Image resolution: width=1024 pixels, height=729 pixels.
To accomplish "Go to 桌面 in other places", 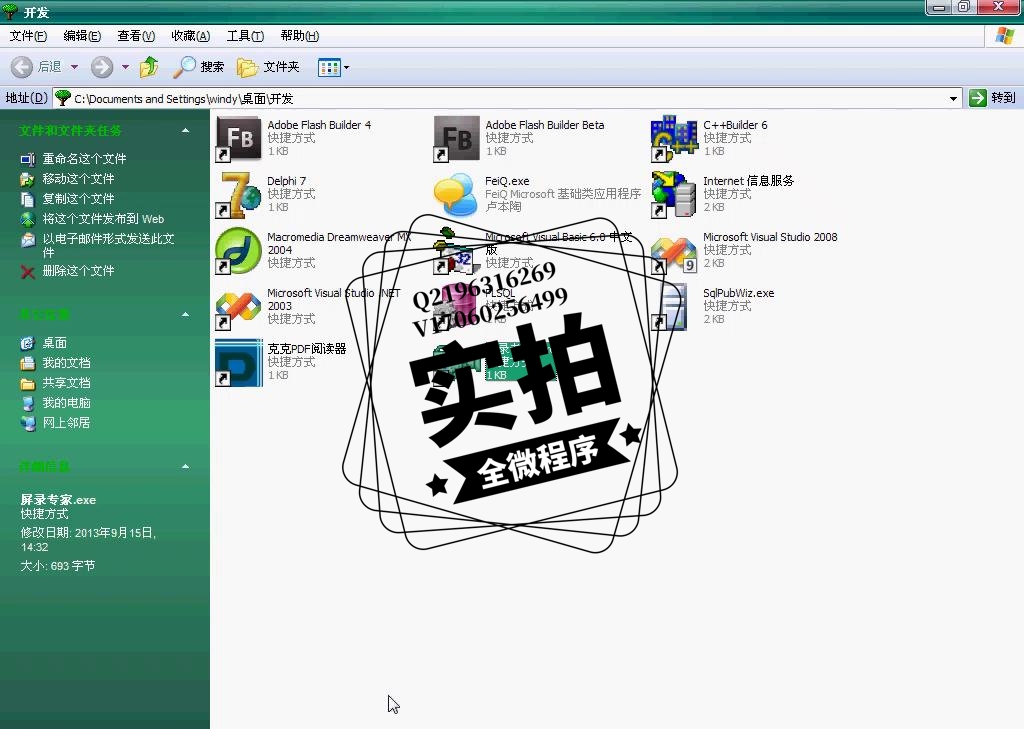I will click(55, 343).
